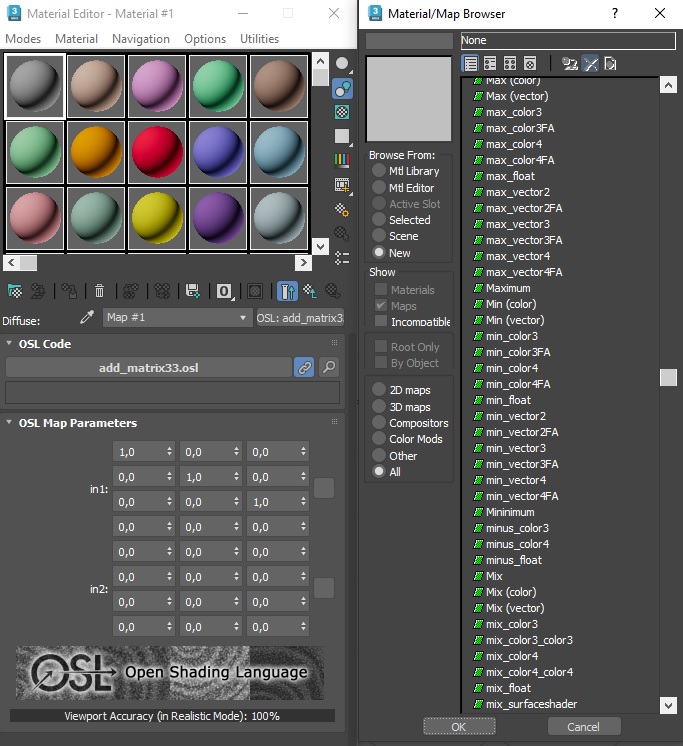Click the Sample UV Tiling square icon
683x746 pixels.
pos(342,137)
